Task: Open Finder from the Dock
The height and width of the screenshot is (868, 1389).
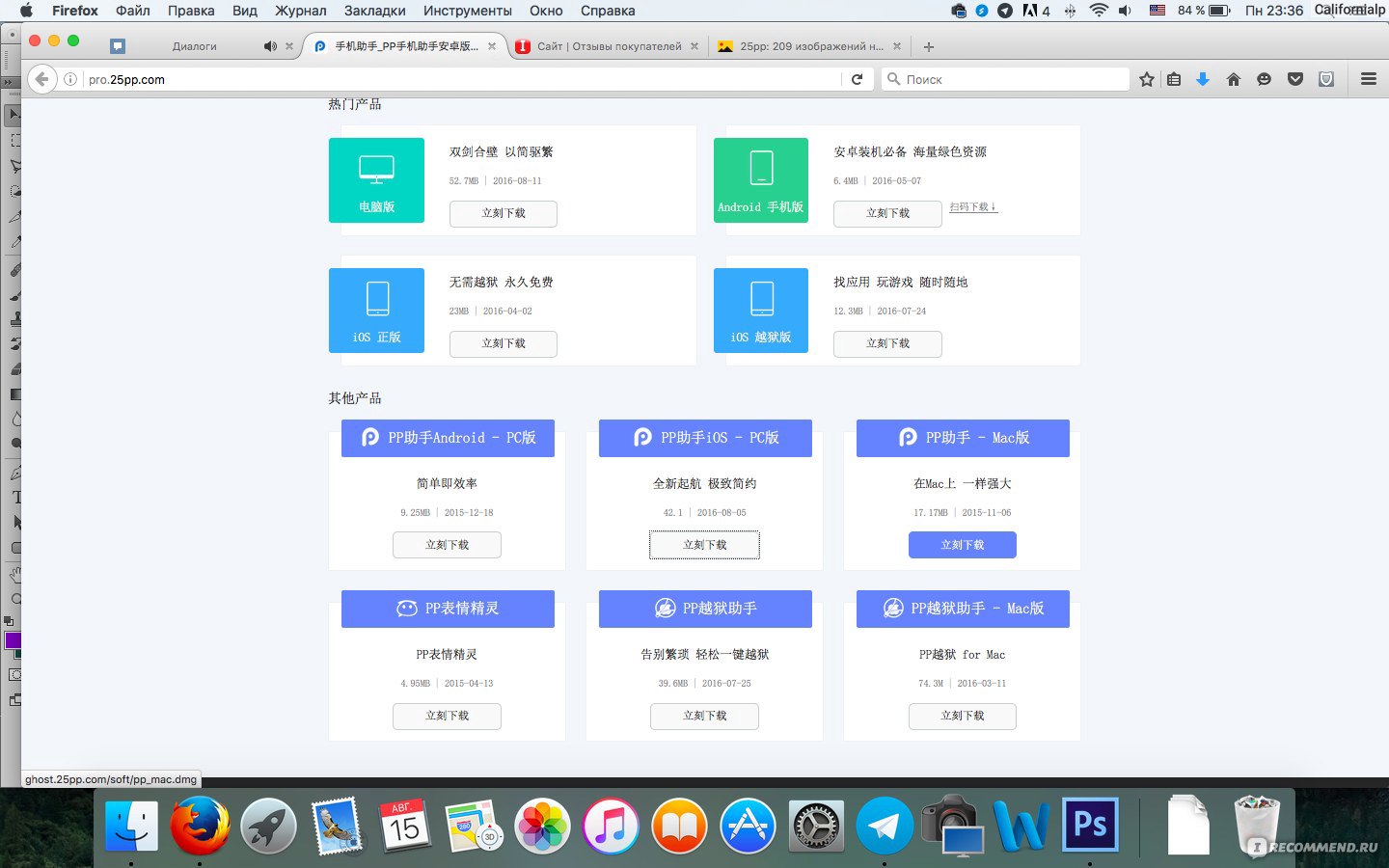Action: click(131, 827)
